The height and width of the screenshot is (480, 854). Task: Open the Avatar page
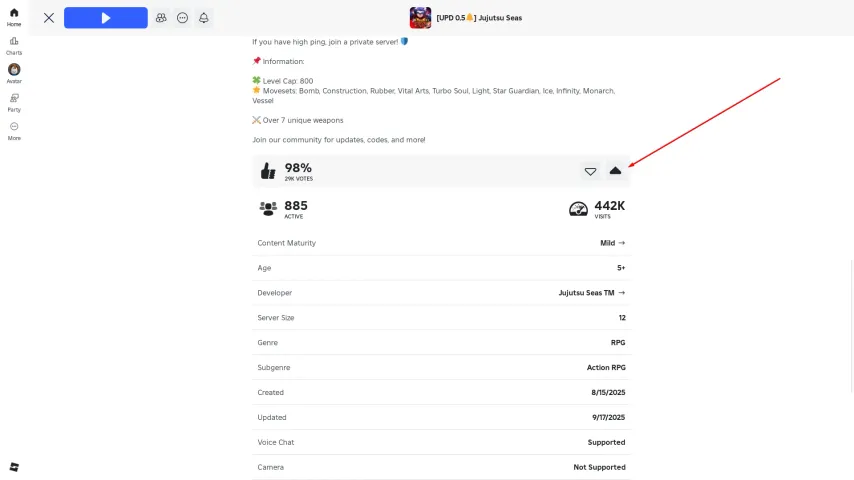click(14, 74)
